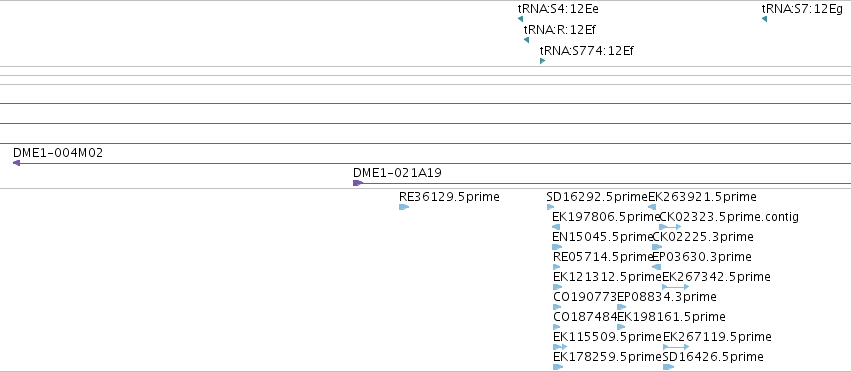Click the blue glyph under EK267119.5prime
The width and height of the screenshot is (851, 372).
tap(676, 347)
